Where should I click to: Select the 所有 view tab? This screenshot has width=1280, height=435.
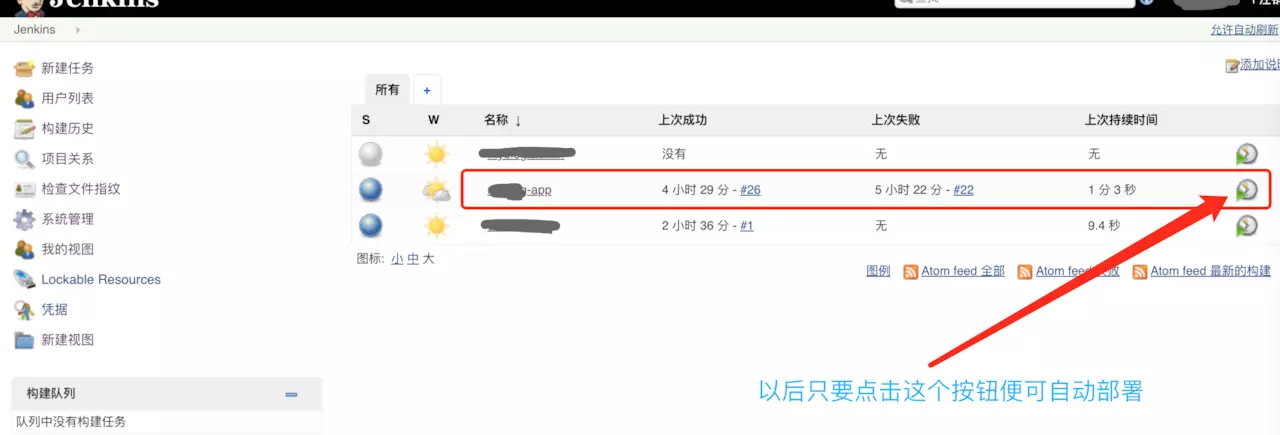point(387,90)
